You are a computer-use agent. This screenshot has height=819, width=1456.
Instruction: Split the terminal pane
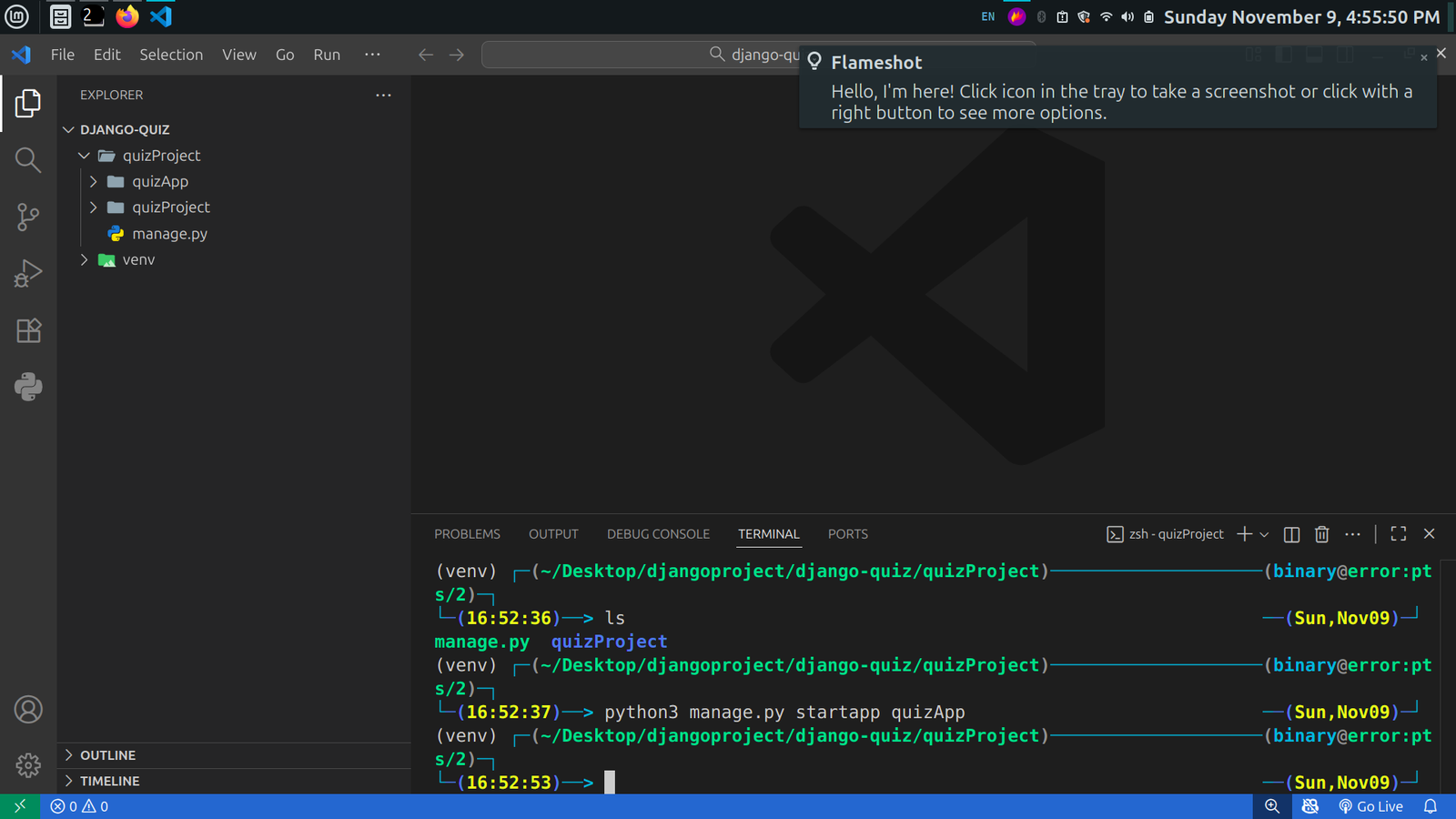click(x=1291, y=534)
